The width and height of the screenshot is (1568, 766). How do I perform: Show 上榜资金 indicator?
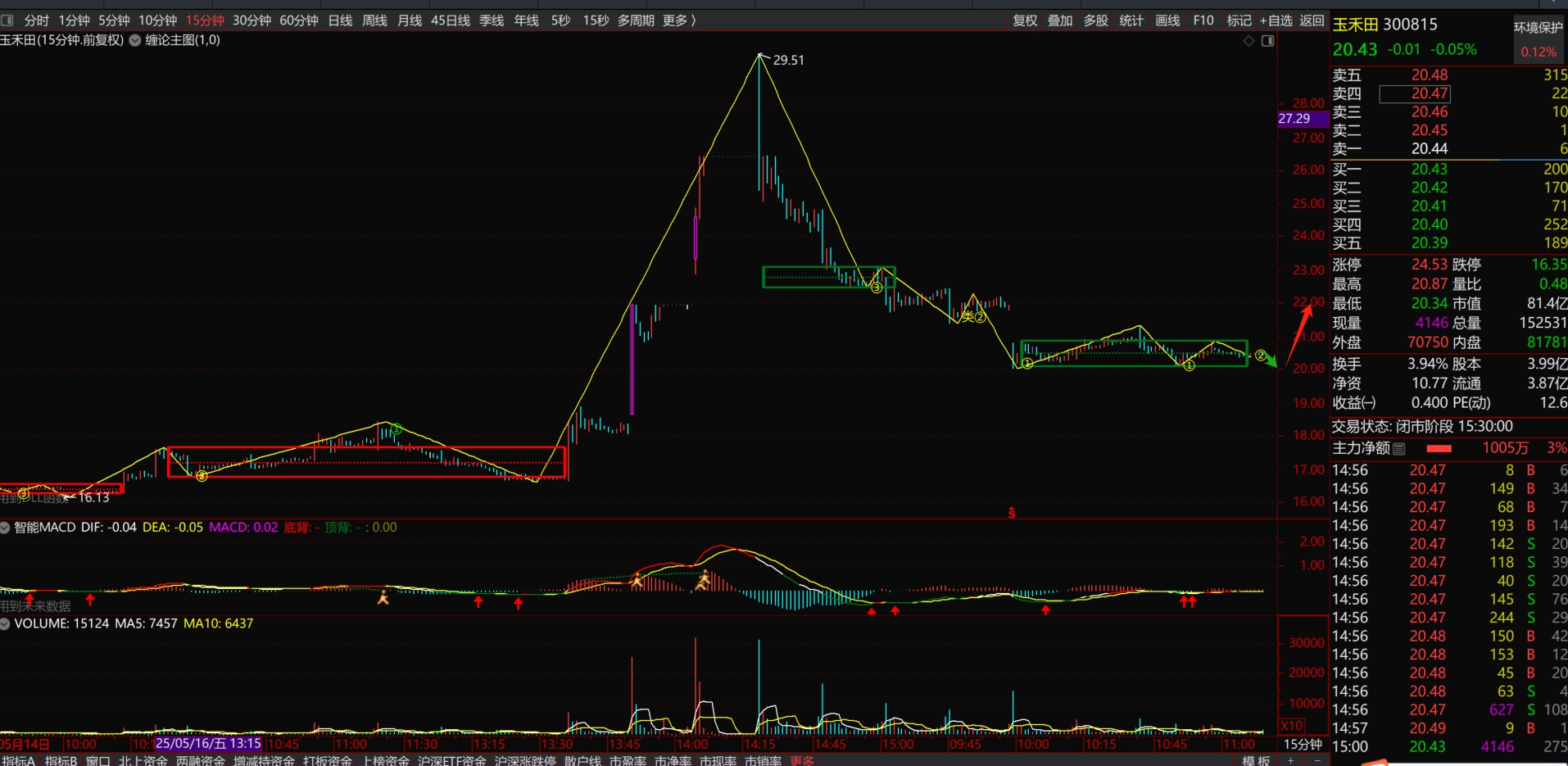(x=385, y=760)
